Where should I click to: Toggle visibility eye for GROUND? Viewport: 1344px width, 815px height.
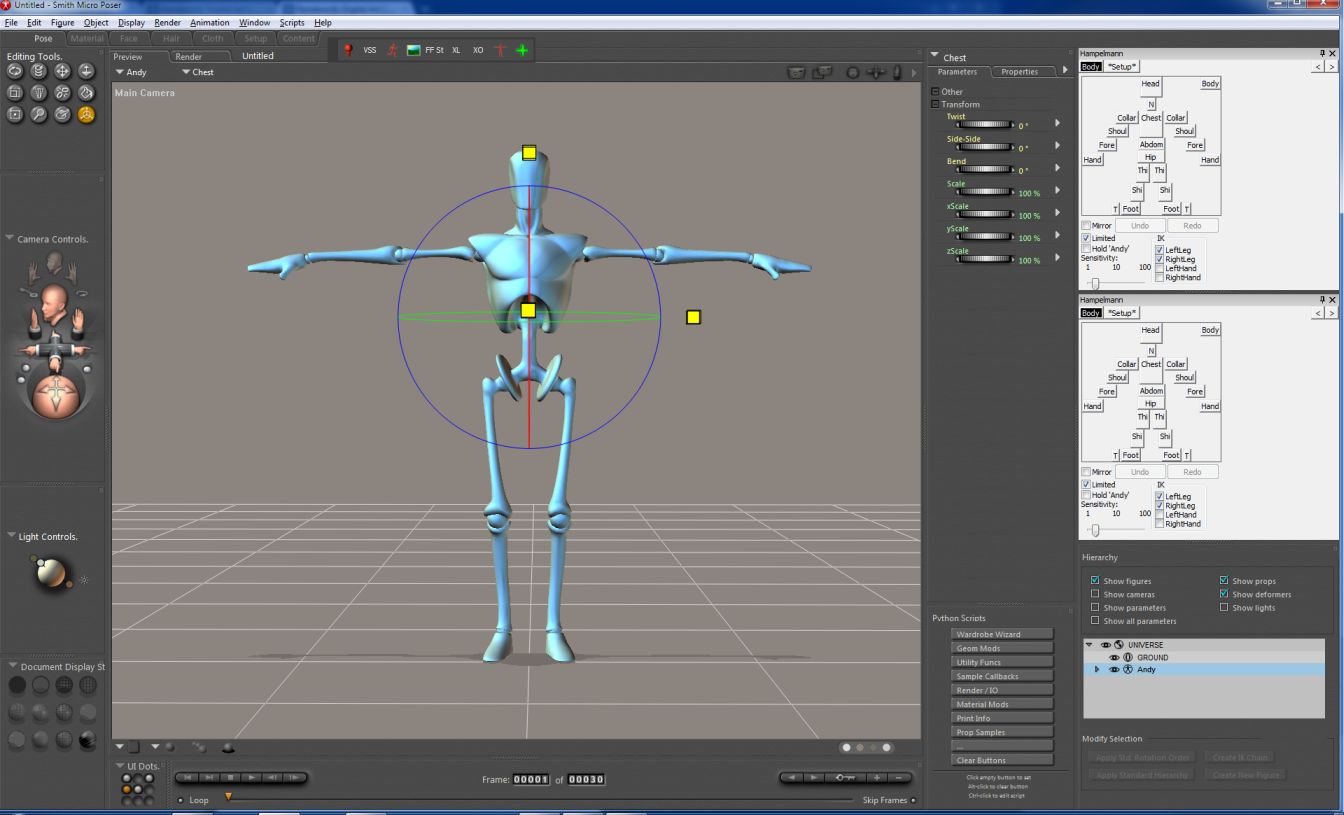(1113, 657)
